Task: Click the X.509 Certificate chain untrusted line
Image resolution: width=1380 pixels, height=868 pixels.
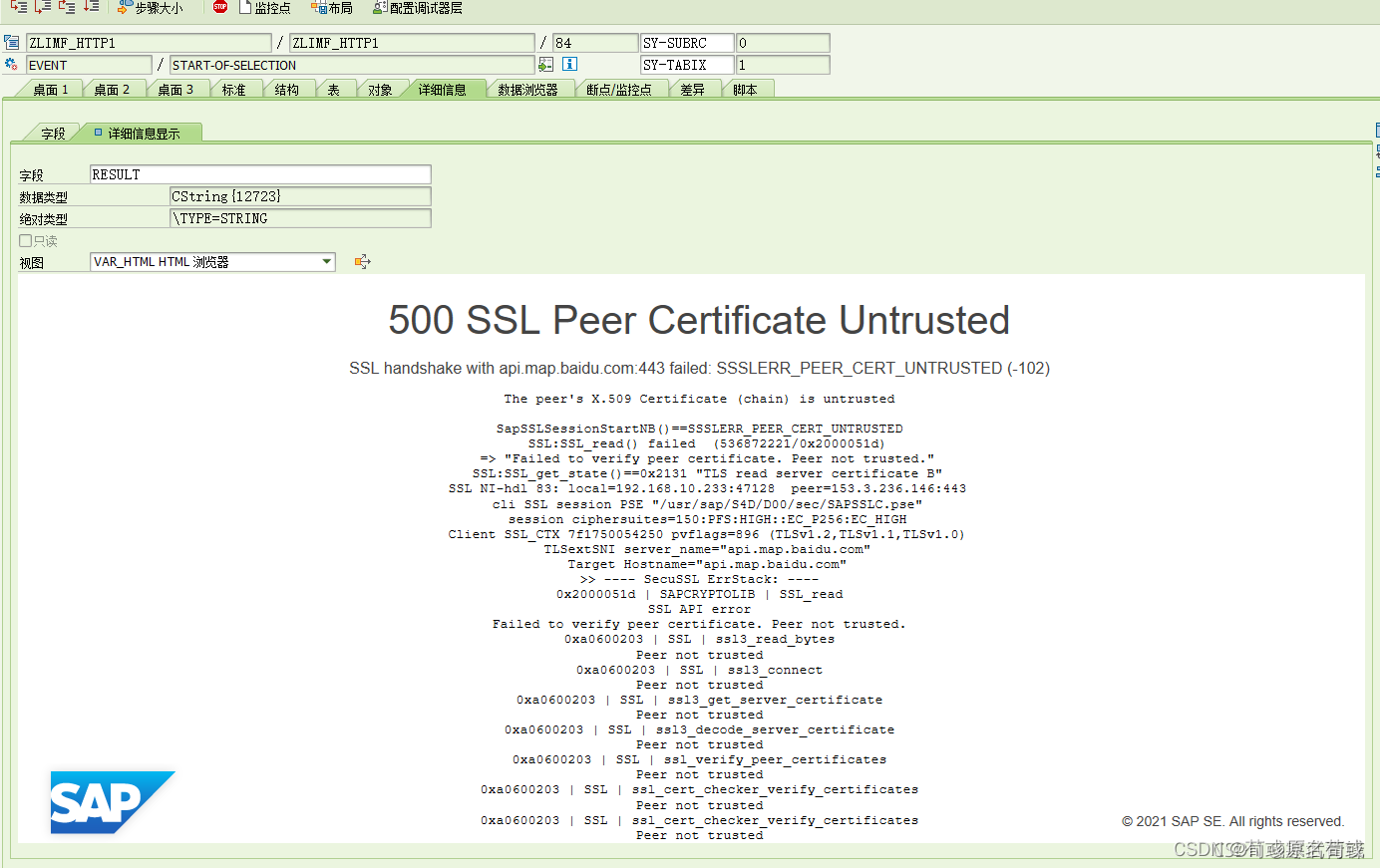Action: pos(699,399)
